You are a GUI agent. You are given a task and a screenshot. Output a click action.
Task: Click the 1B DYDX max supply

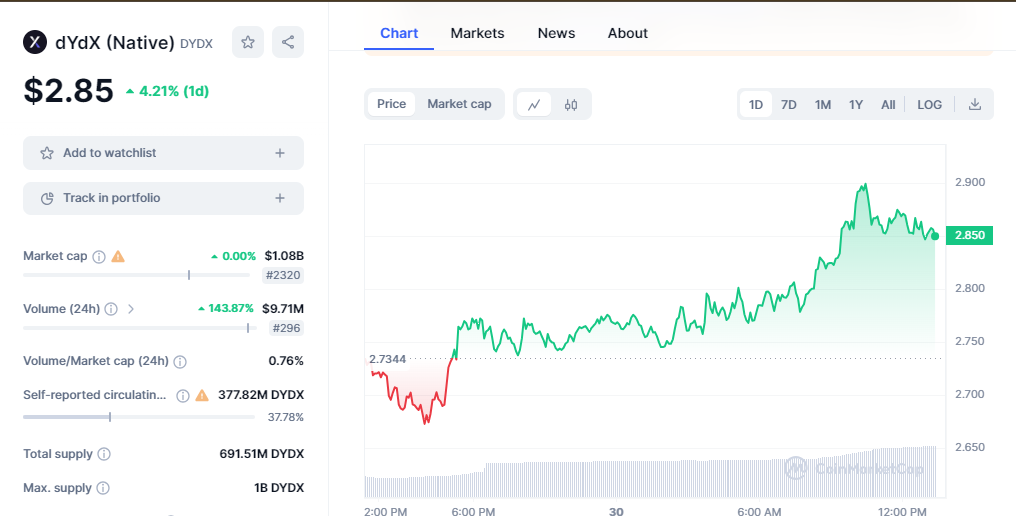[x=279, y=487]
